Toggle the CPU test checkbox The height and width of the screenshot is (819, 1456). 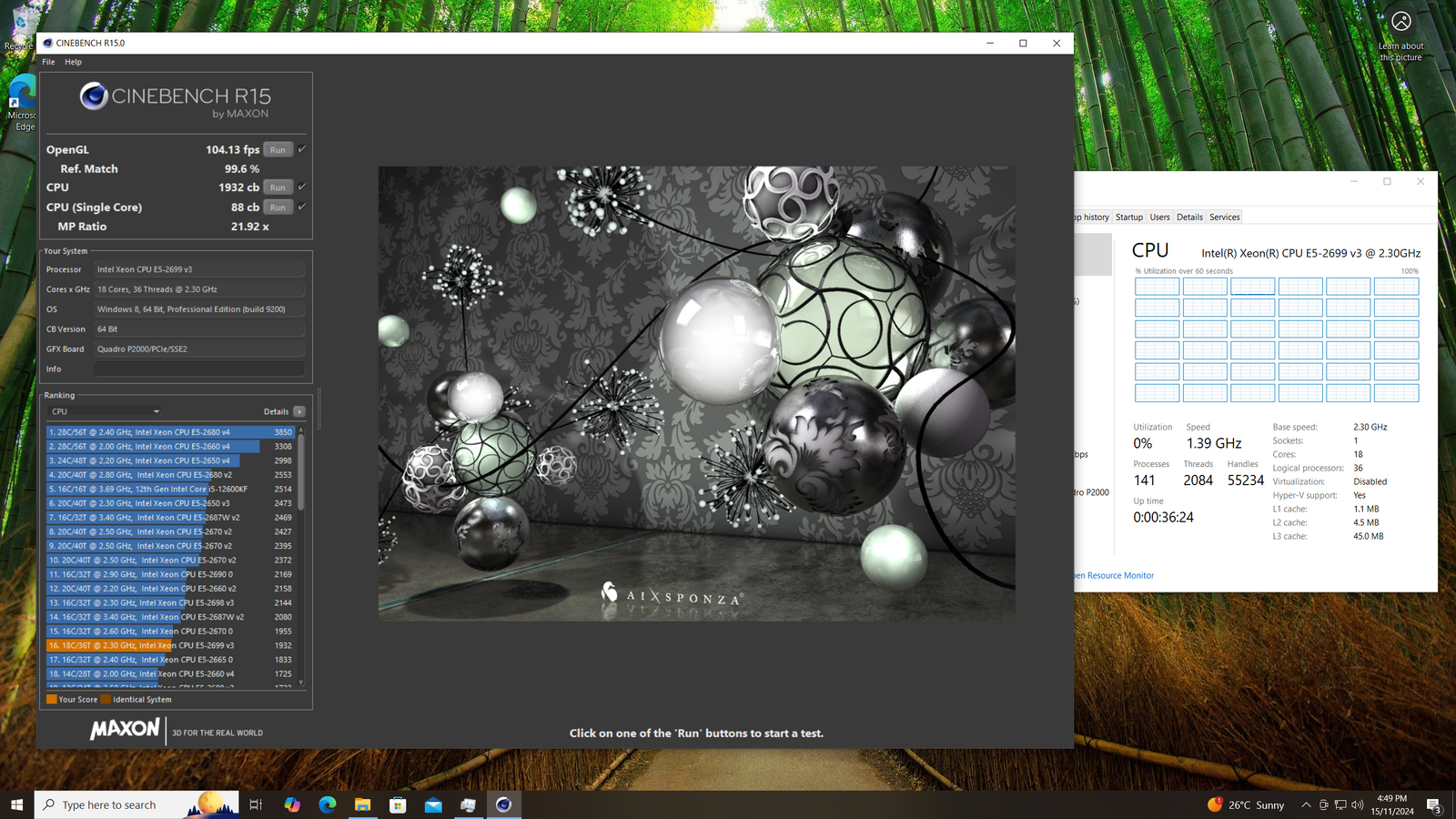click(302, 187)
